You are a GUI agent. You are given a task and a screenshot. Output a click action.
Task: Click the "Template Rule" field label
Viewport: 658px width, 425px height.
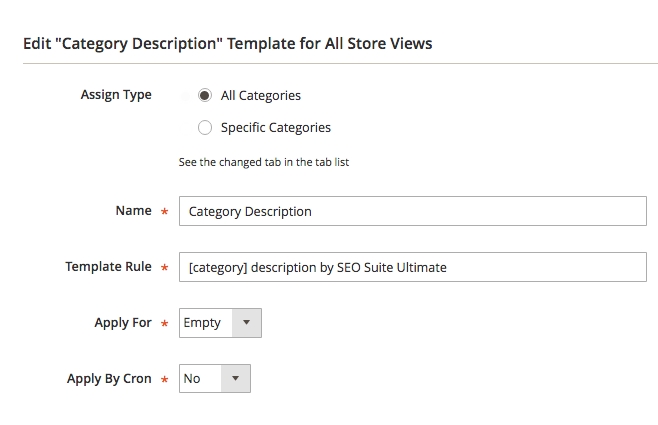tap(108, 267)
